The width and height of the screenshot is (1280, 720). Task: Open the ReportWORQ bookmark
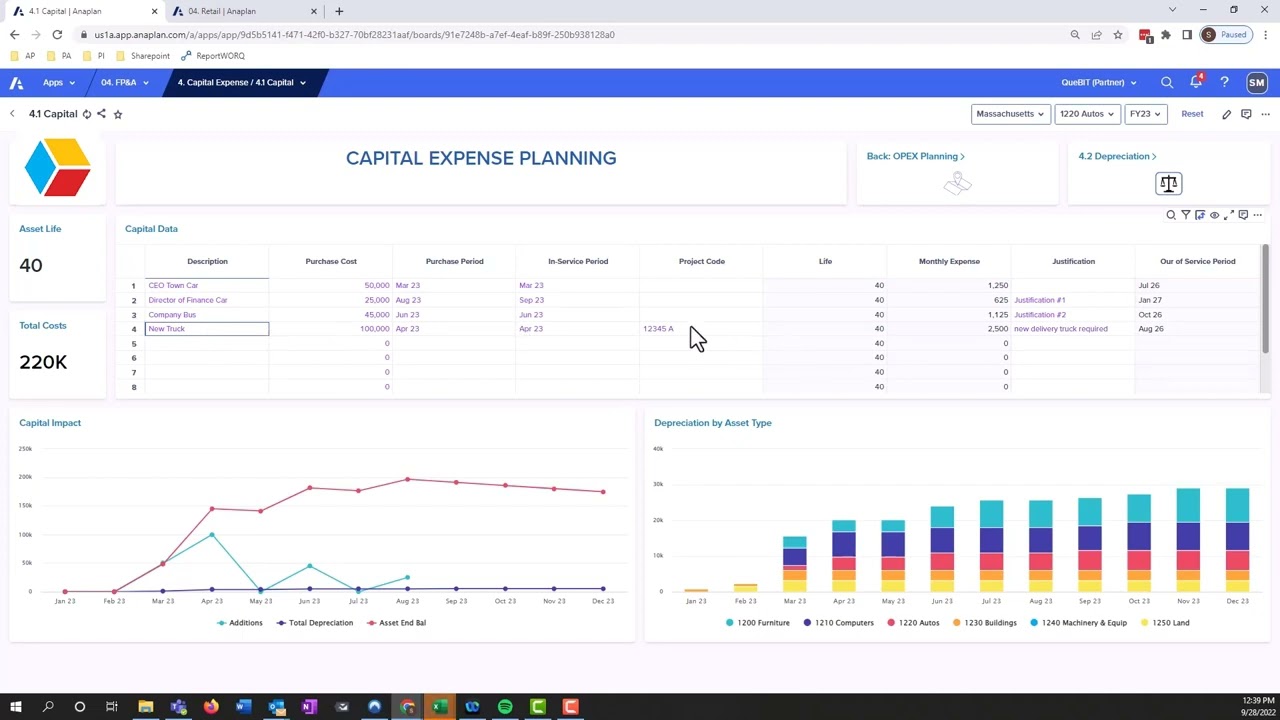(x=213, y=56)
